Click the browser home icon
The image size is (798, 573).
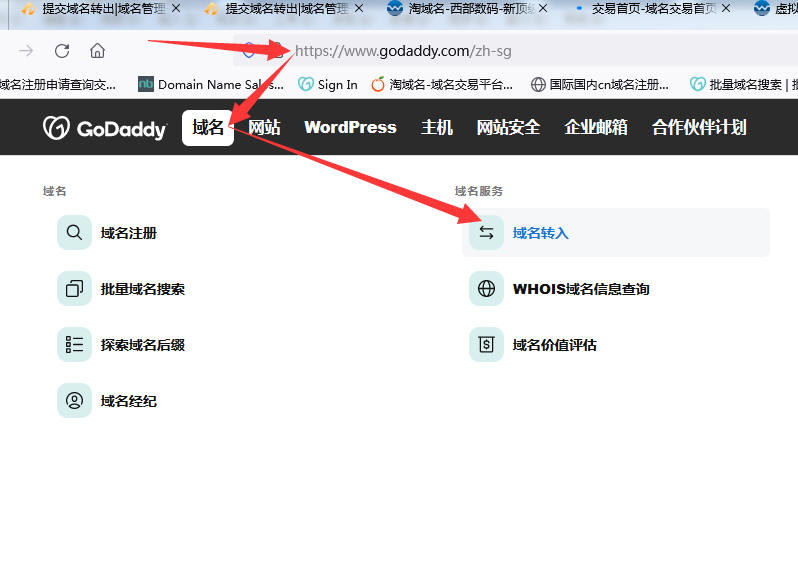click(97, 51)
